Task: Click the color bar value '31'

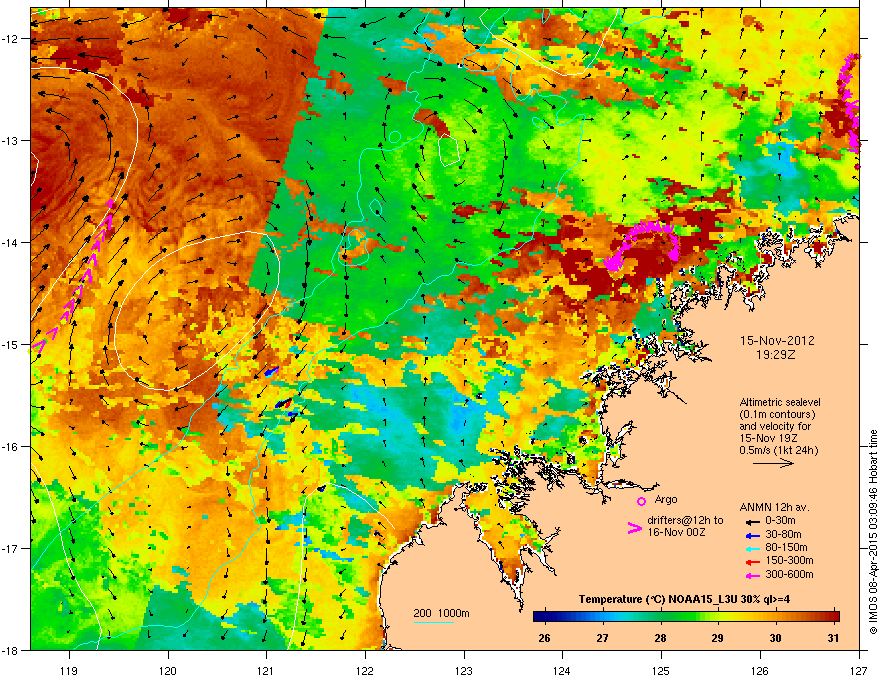Action: pos(833,638)
